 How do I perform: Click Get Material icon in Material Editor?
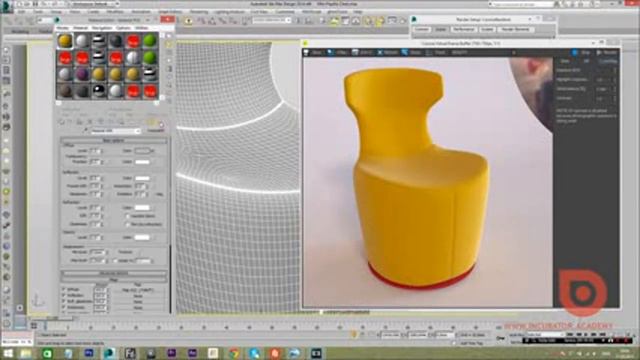(61, 122)
